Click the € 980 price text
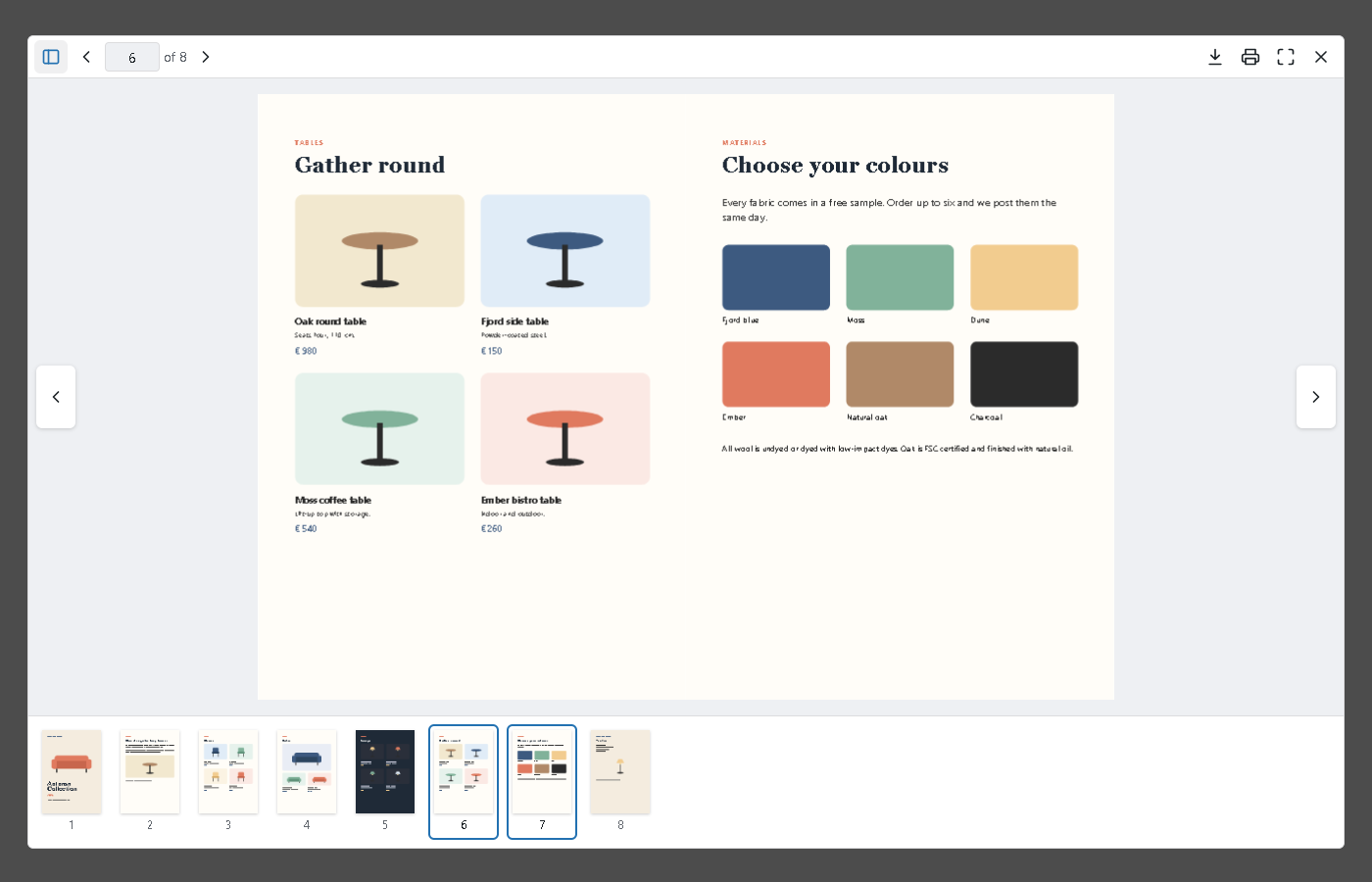This screenshot has height=882, width=1372. click(306, 351)
